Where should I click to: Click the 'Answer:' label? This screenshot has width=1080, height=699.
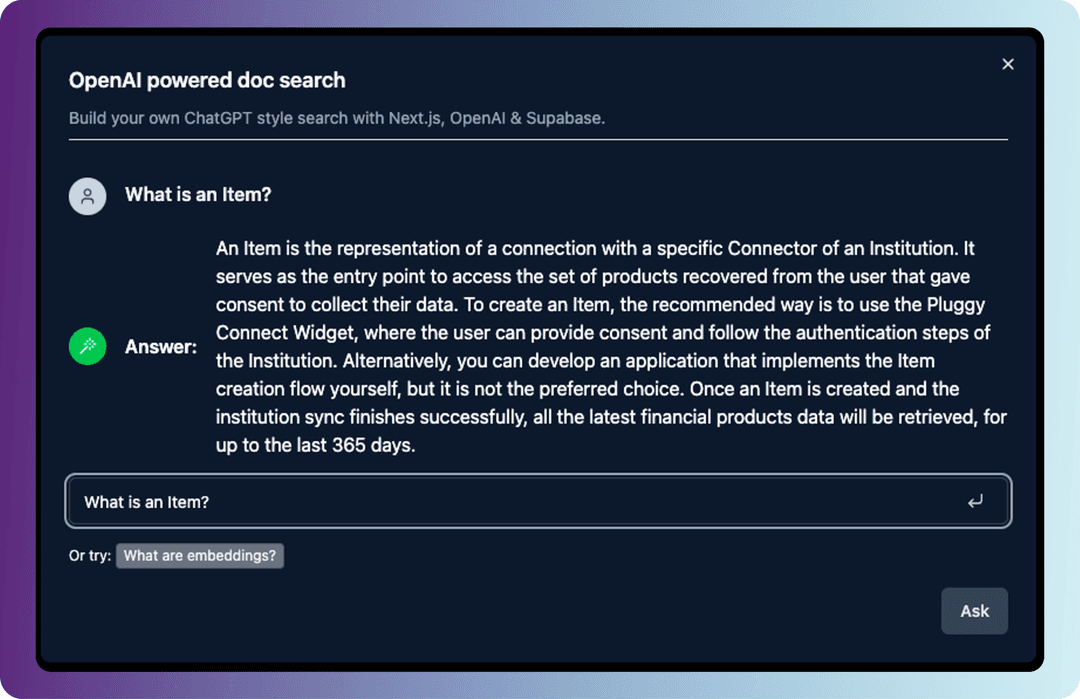[160, 346]
